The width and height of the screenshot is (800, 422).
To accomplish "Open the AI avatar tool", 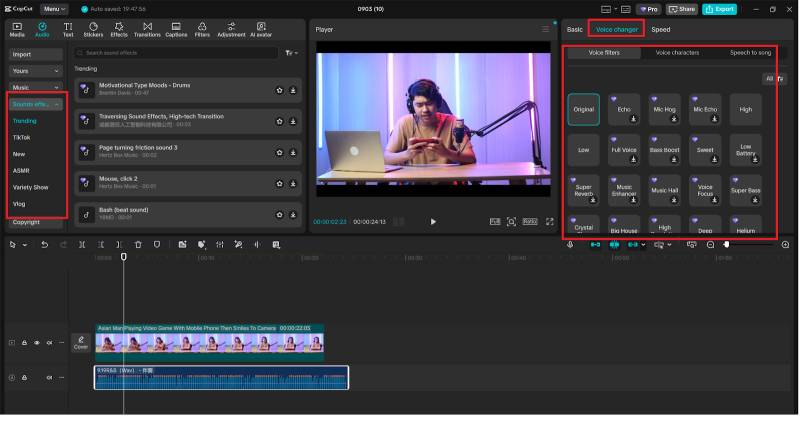I will click(261, 30).
